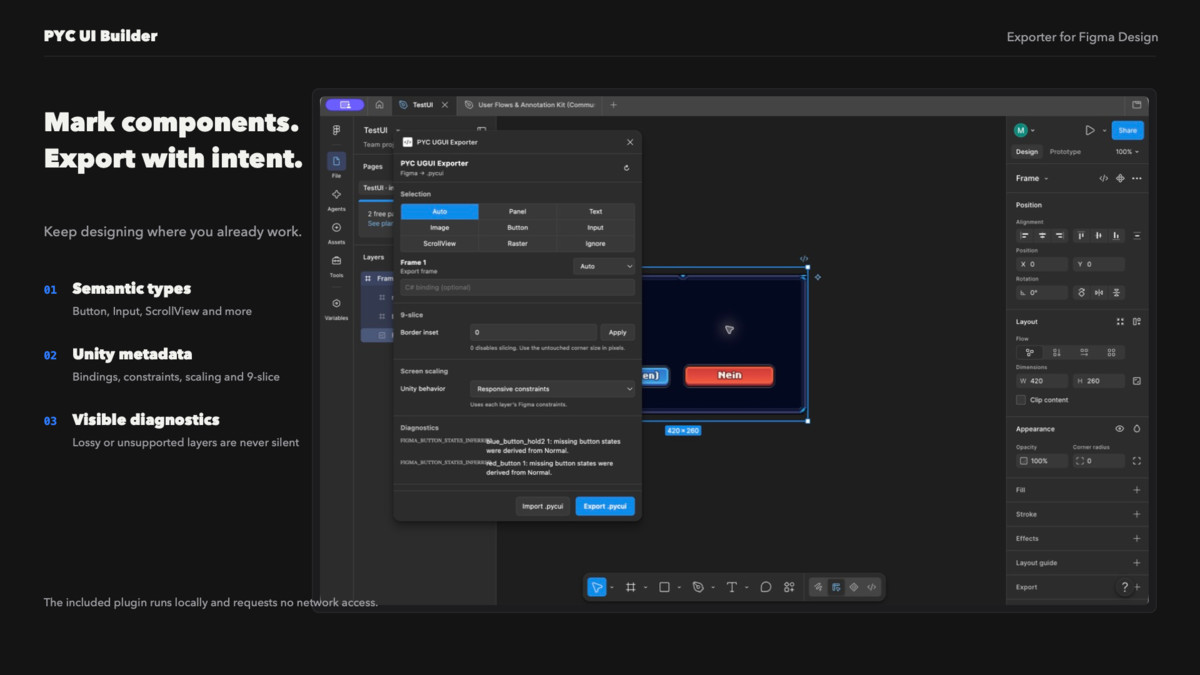Viewport: 1200px width, 675px height.
Task: Enable the Clip content checkbox
Action: pyautogui.click(x=1021, y=400)
